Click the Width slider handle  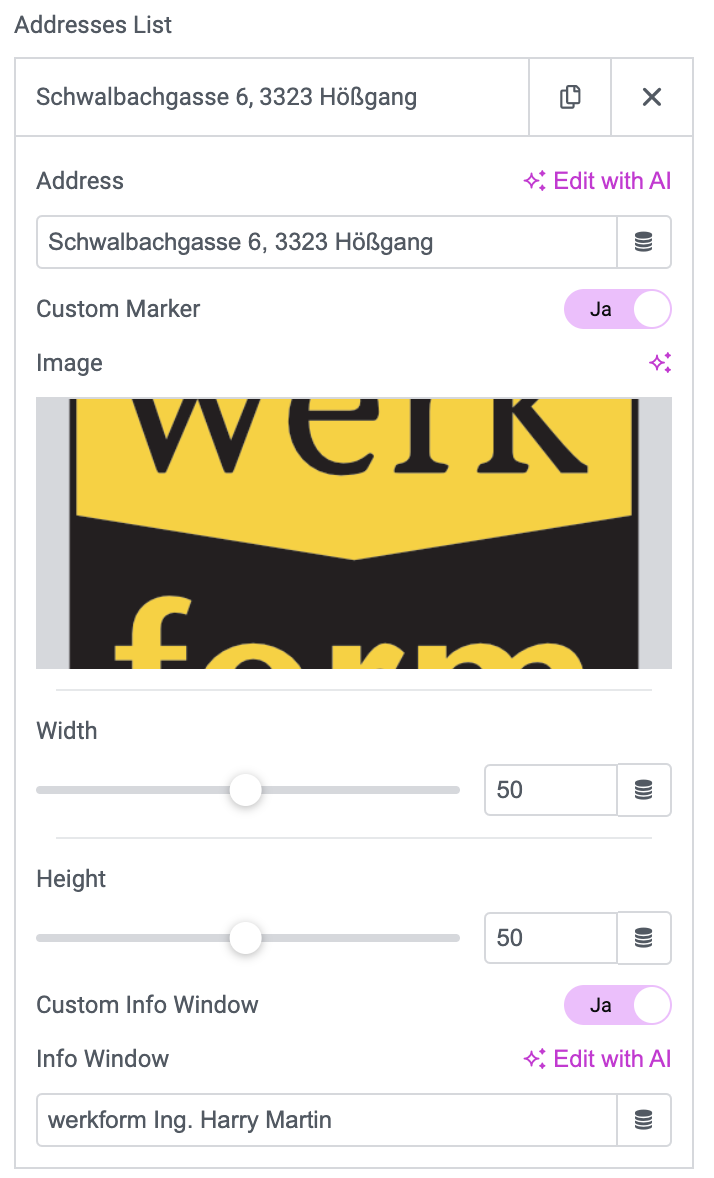pyautogui.click(x=245, y=790)
